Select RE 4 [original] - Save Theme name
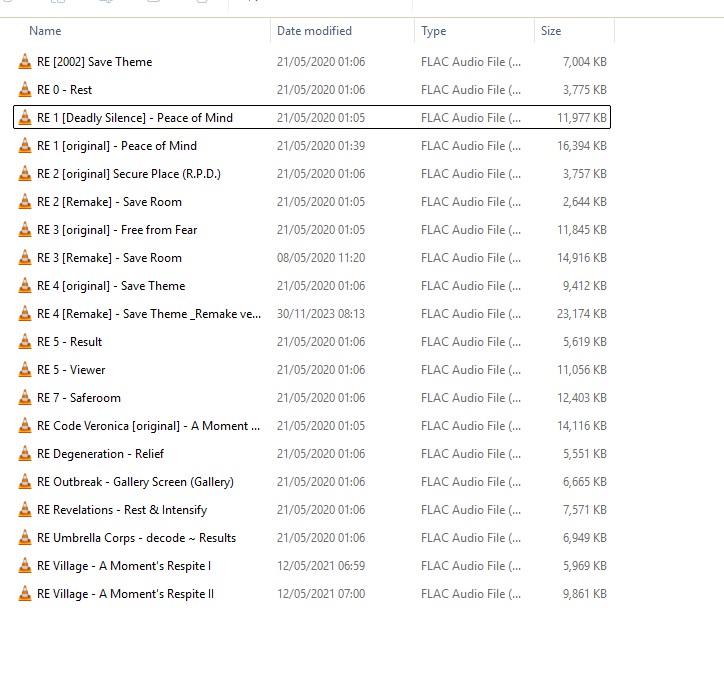The width and height of the screenshot is (724, 678). 111,286
